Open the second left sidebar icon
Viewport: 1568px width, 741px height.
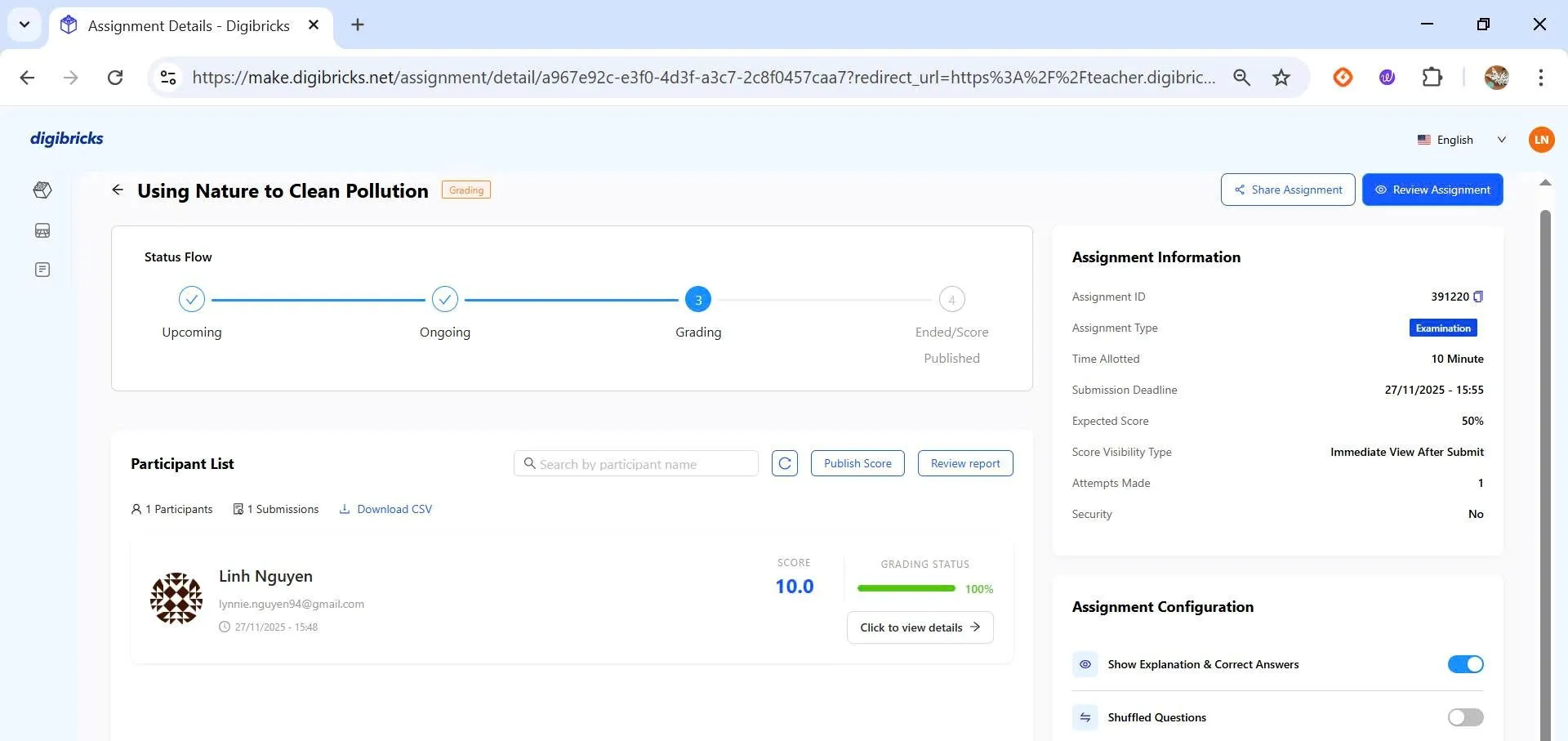[42, 230]
